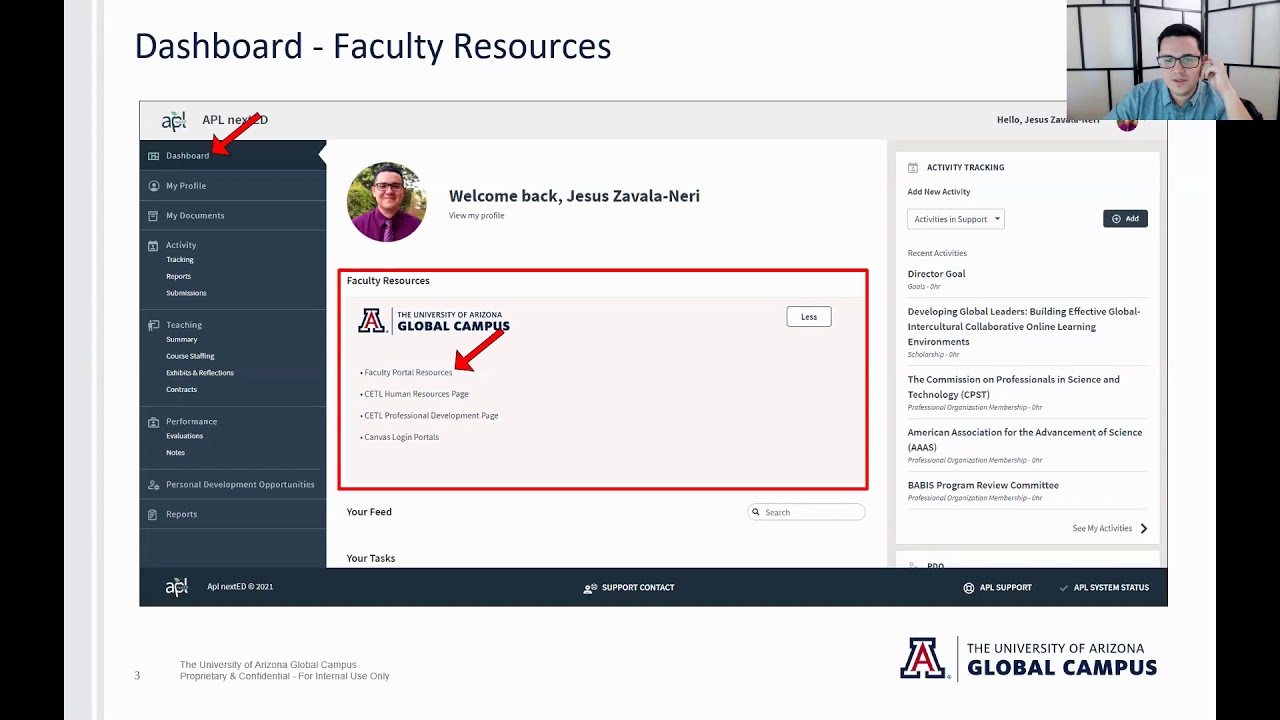Viewport: 1280px width, 720px height.
Task: Click the bottom Reports icon
Action: 153,514
